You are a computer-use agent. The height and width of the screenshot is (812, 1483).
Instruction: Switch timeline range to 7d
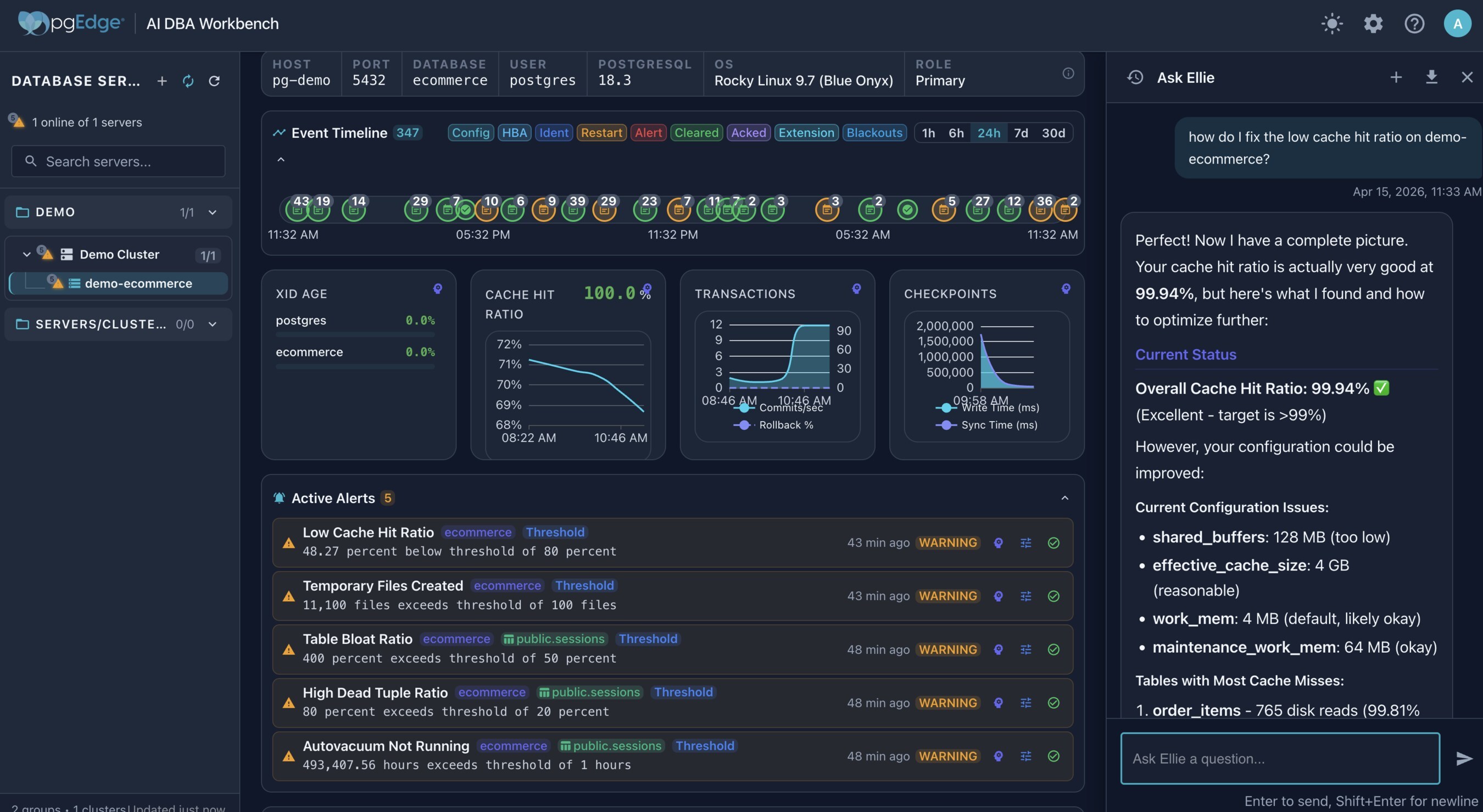tap(1021, 133)
